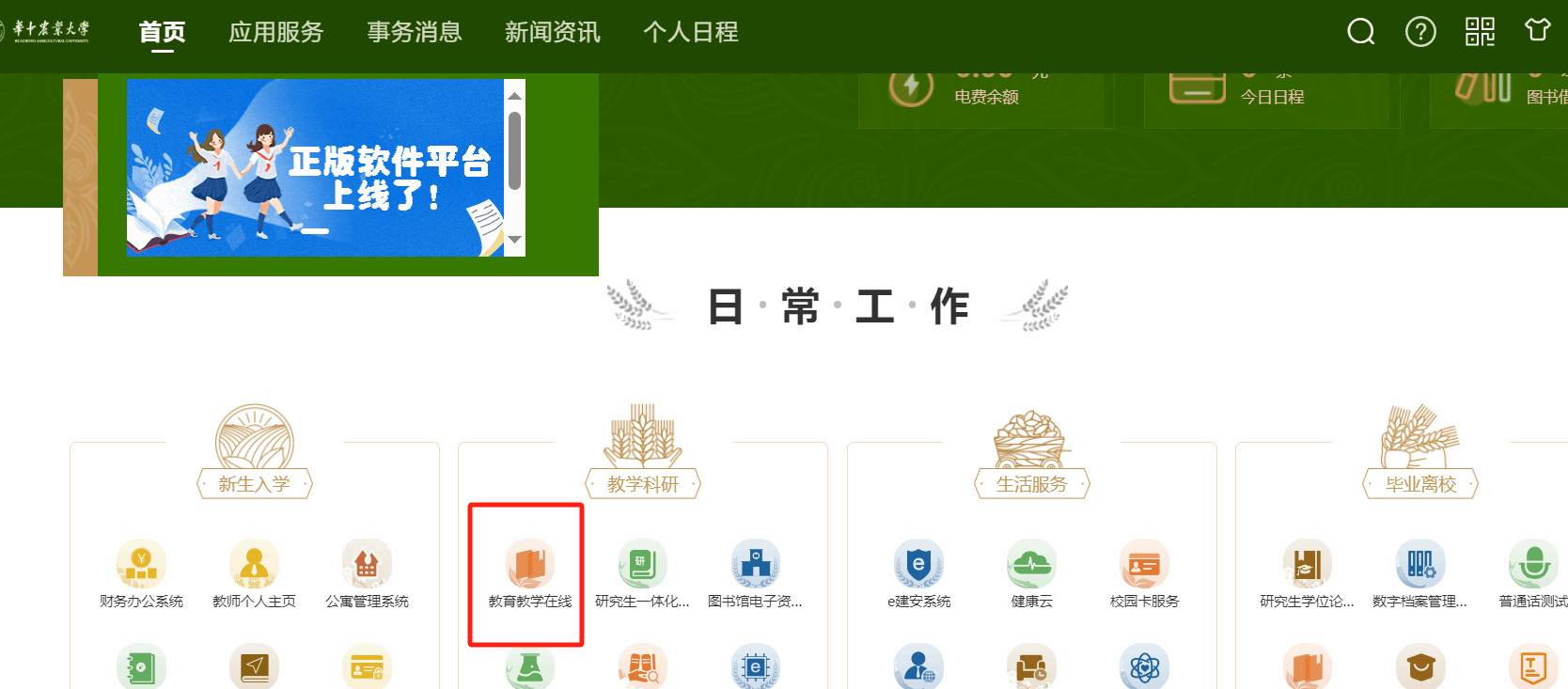
Task: Show the QR code icon in header
Action: (1480, 32)
